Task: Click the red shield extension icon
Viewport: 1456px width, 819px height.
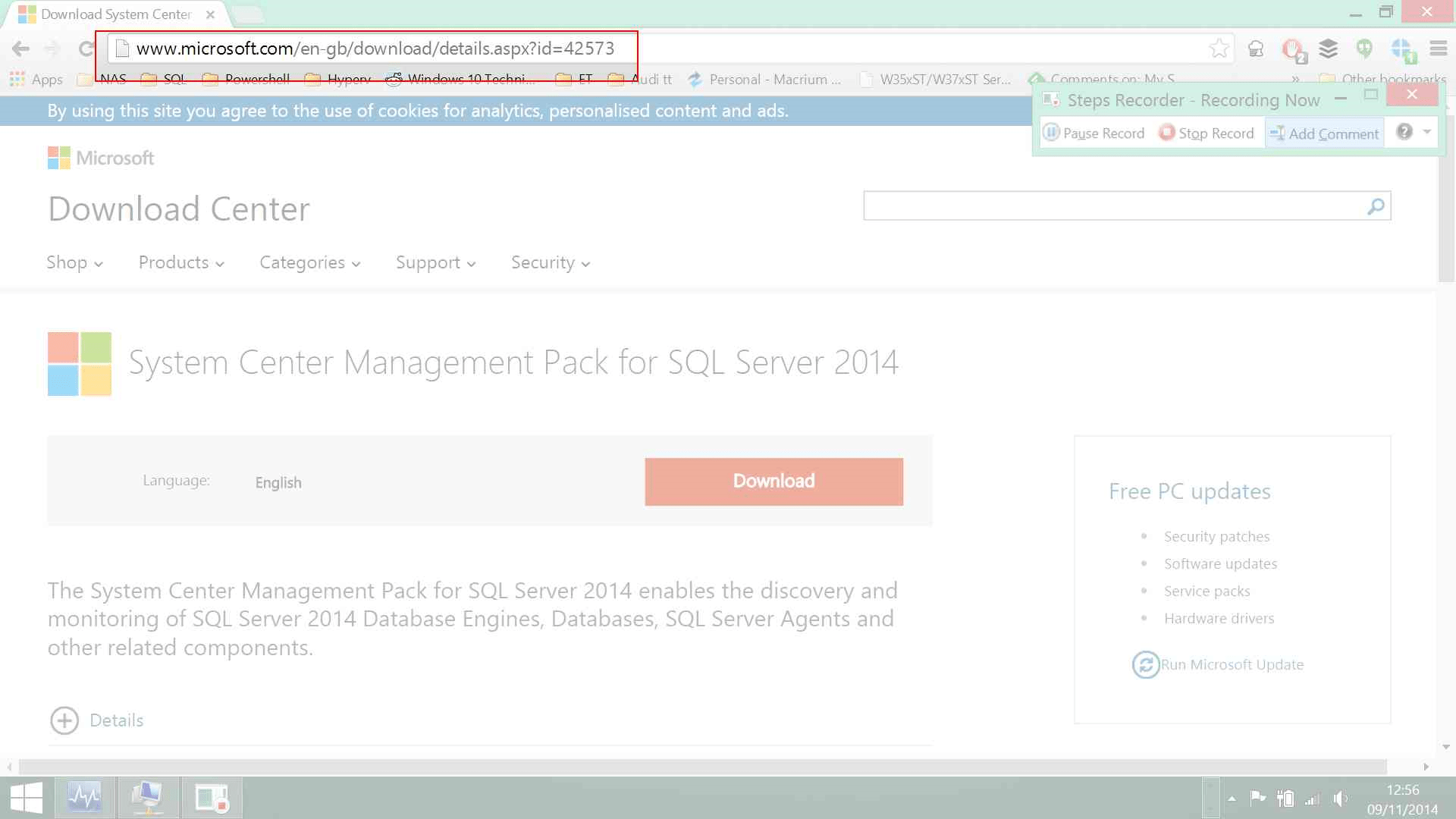Action: coord(1293,49)
